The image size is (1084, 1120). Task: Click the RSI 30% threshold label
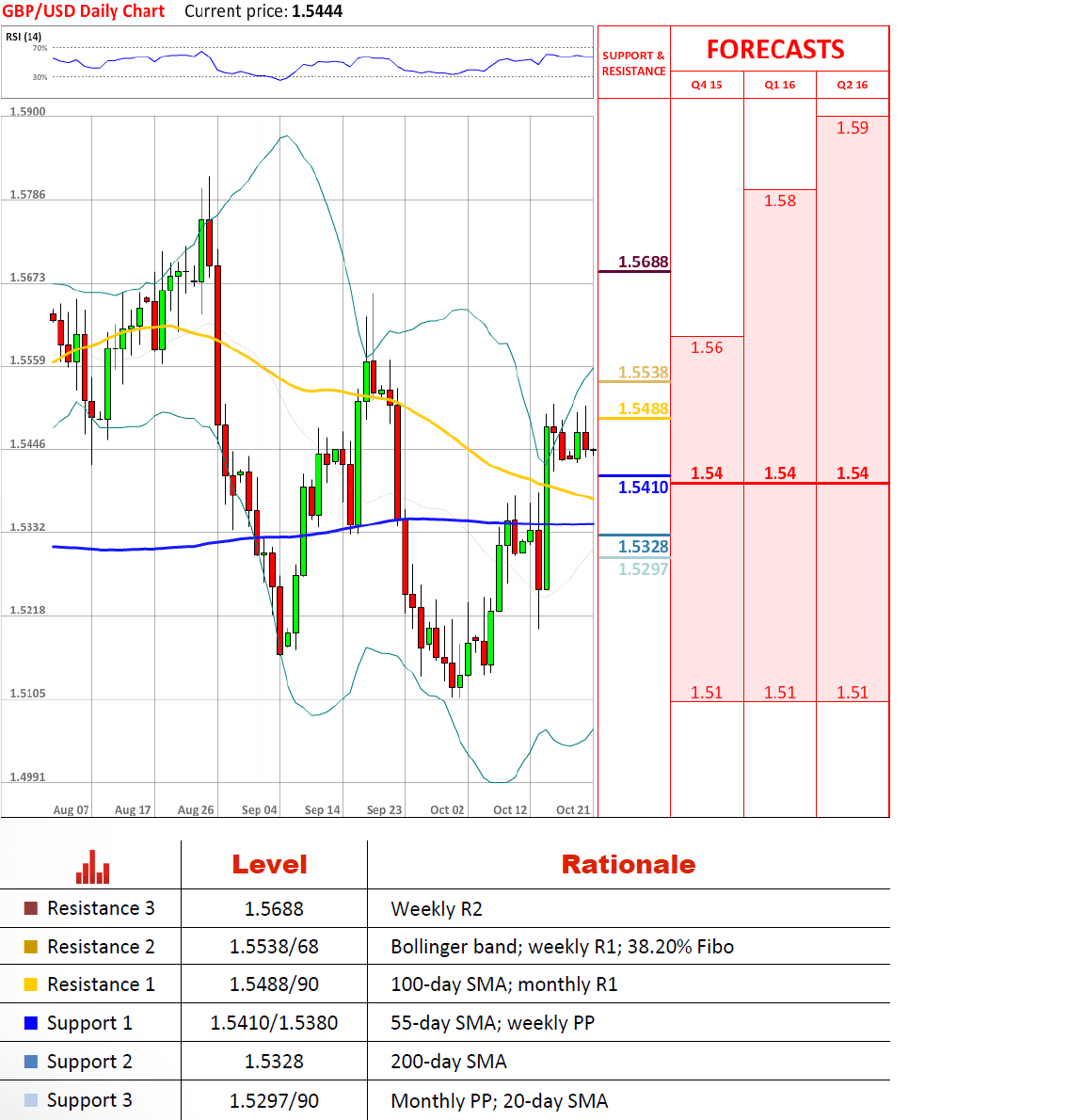pyautogui.click(x=40, y=77)
